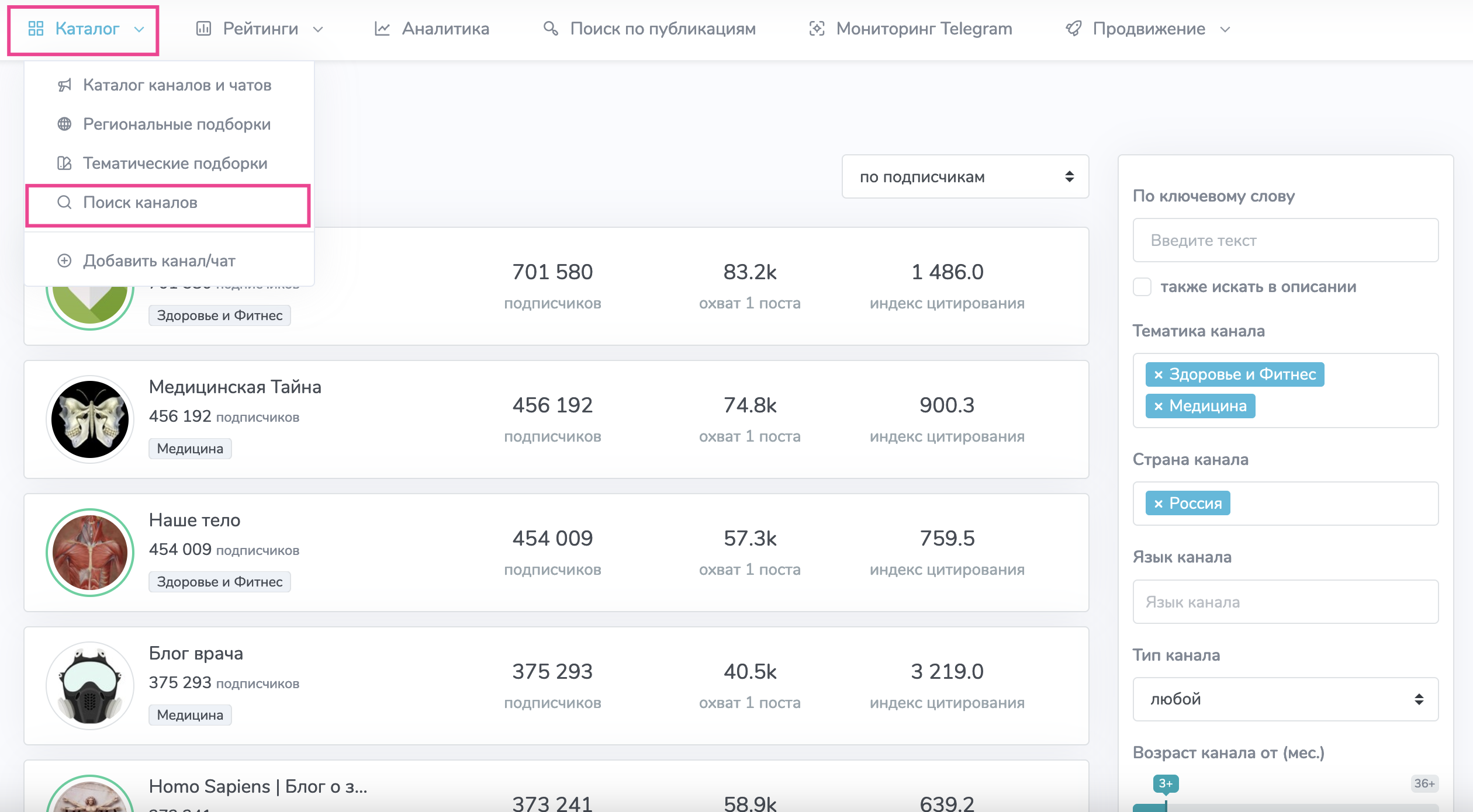Click the icon beside Тематические подборки
Screen dimensions: 1473x812
click(x=64, y=164)
